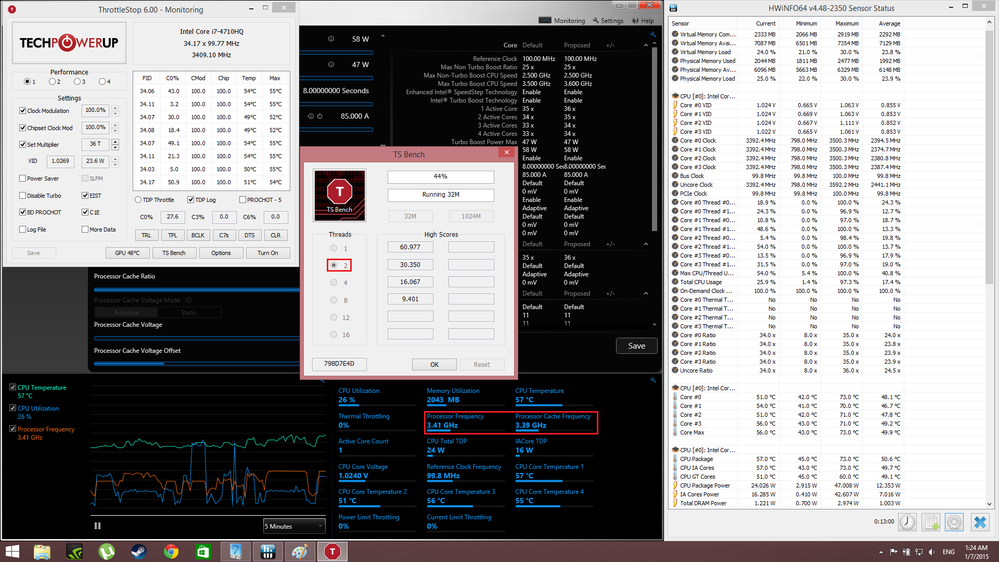
Task: Open Monitoring tab in Intel XTU
Action: point(563,20)
